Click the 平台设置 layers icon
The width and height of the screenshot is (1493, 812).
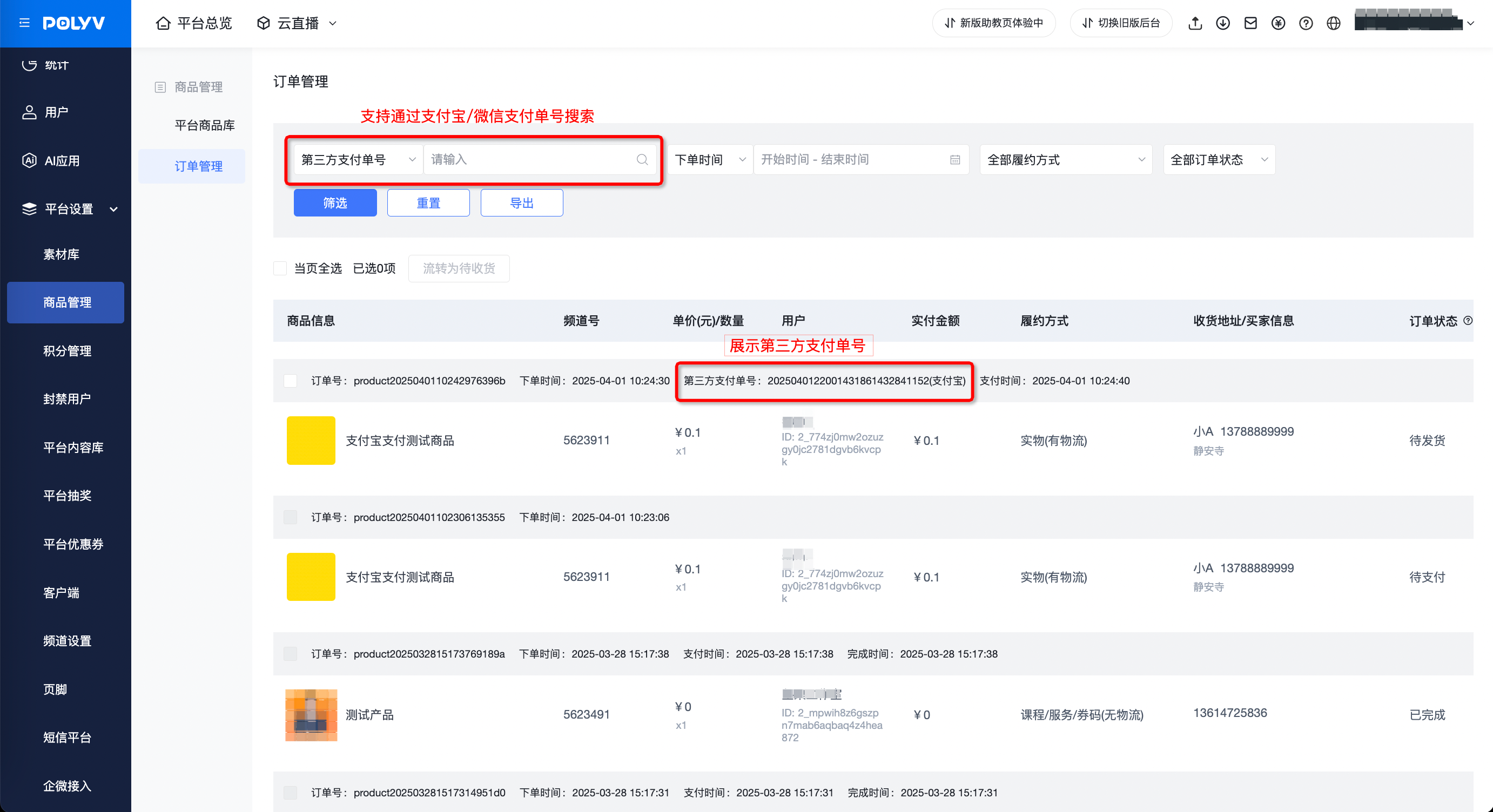[x=29, y=209]
